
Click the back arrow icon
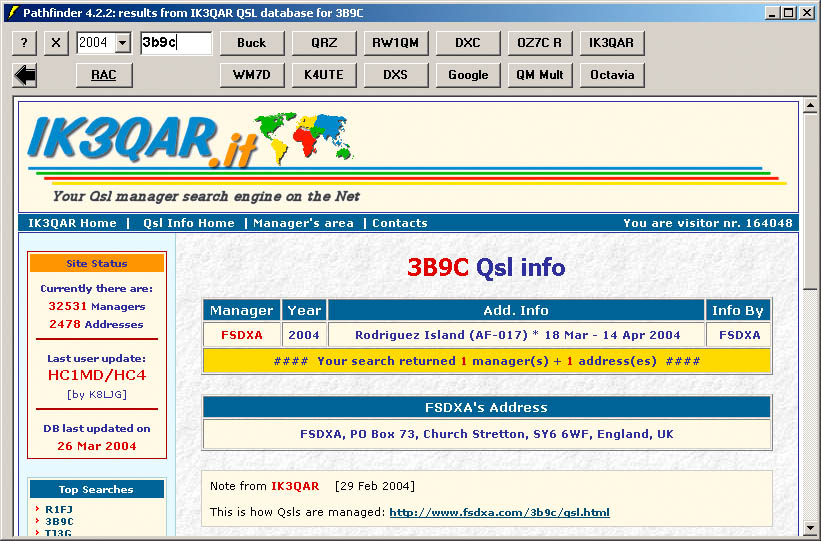coord(25,75)
